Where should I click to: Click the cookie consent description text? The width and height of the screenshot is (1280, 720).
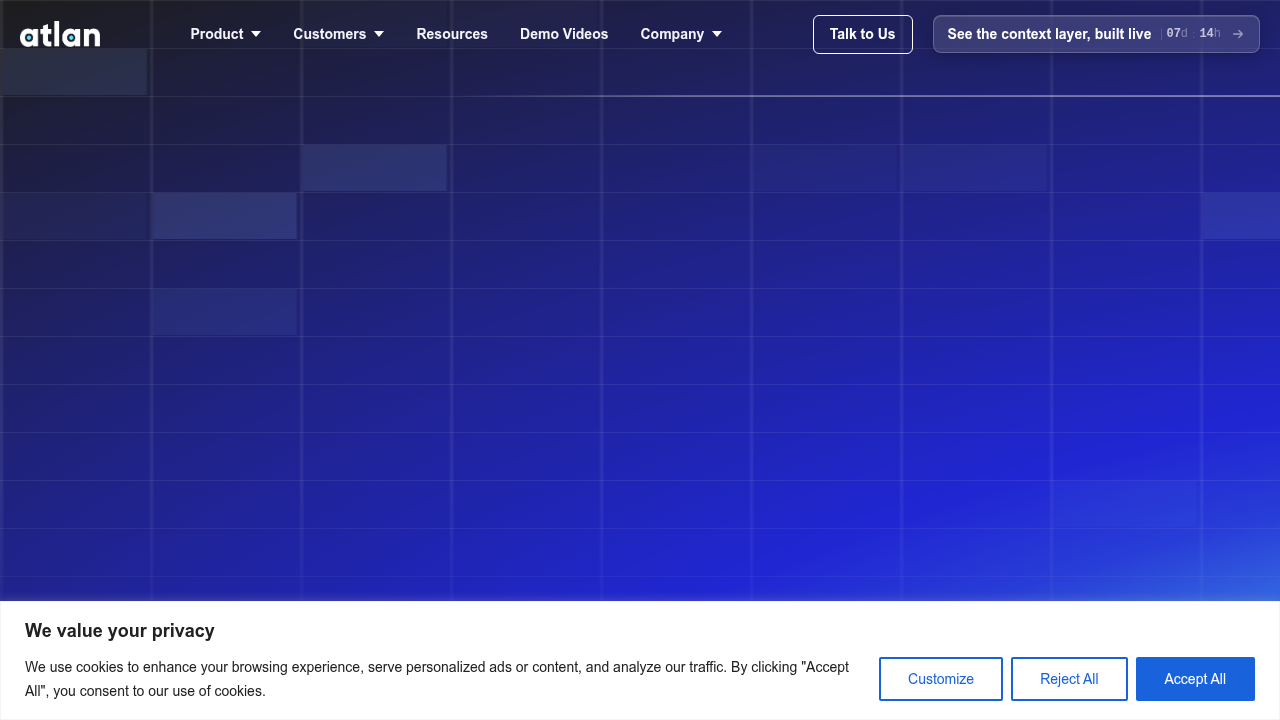pyautogui.click(x=437, y=679)
